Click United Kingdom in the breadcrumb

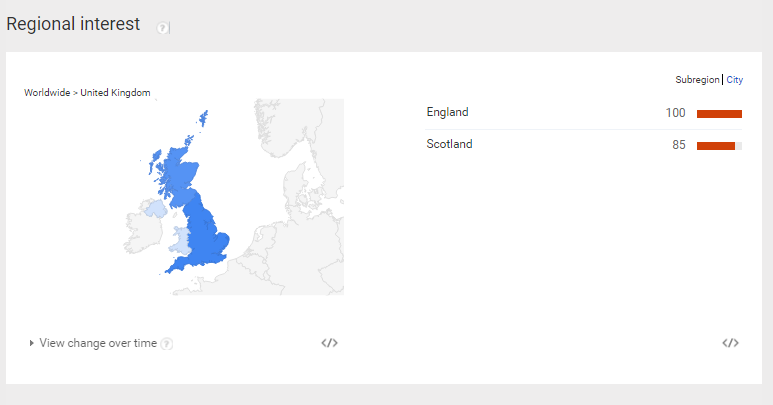[x=115, y=93]
